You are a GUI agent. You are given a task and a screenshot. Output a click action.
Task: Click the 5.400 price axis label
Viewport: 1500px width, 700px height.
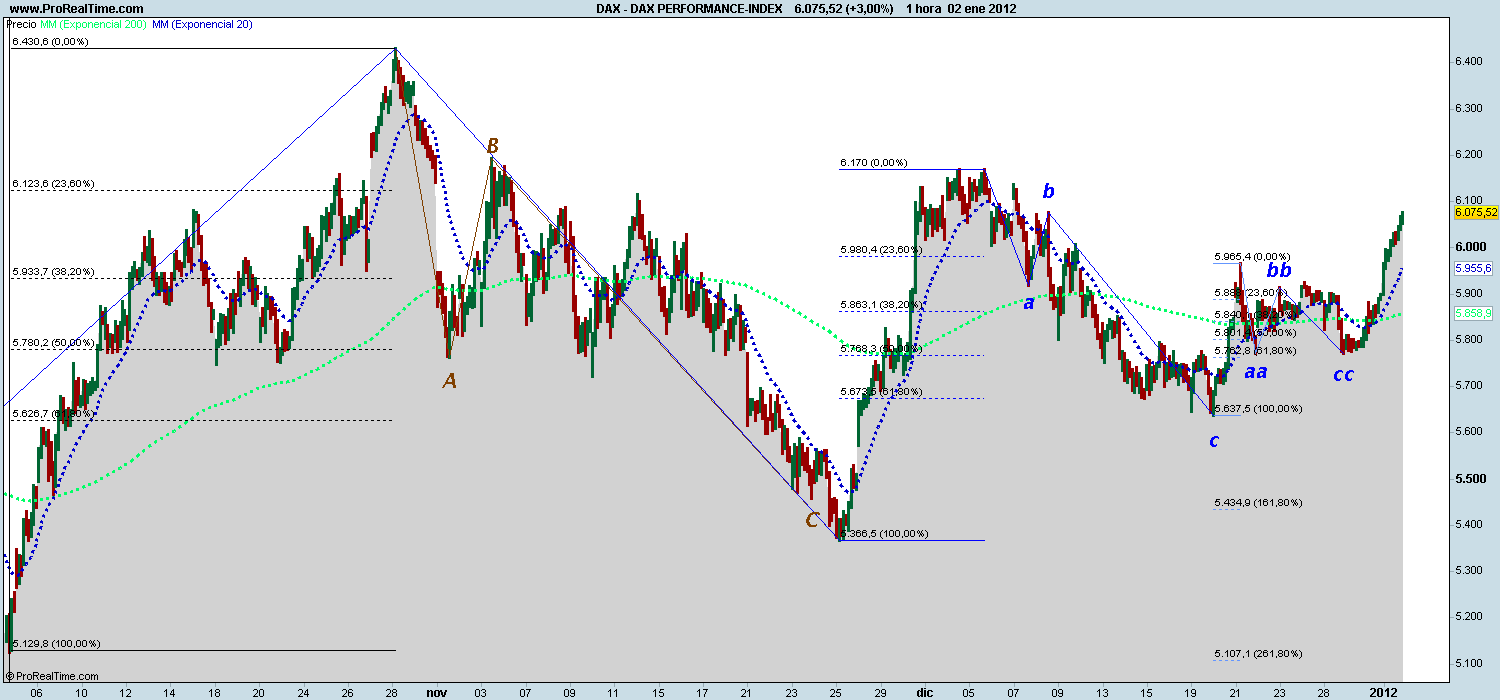tap(1468, 525)
